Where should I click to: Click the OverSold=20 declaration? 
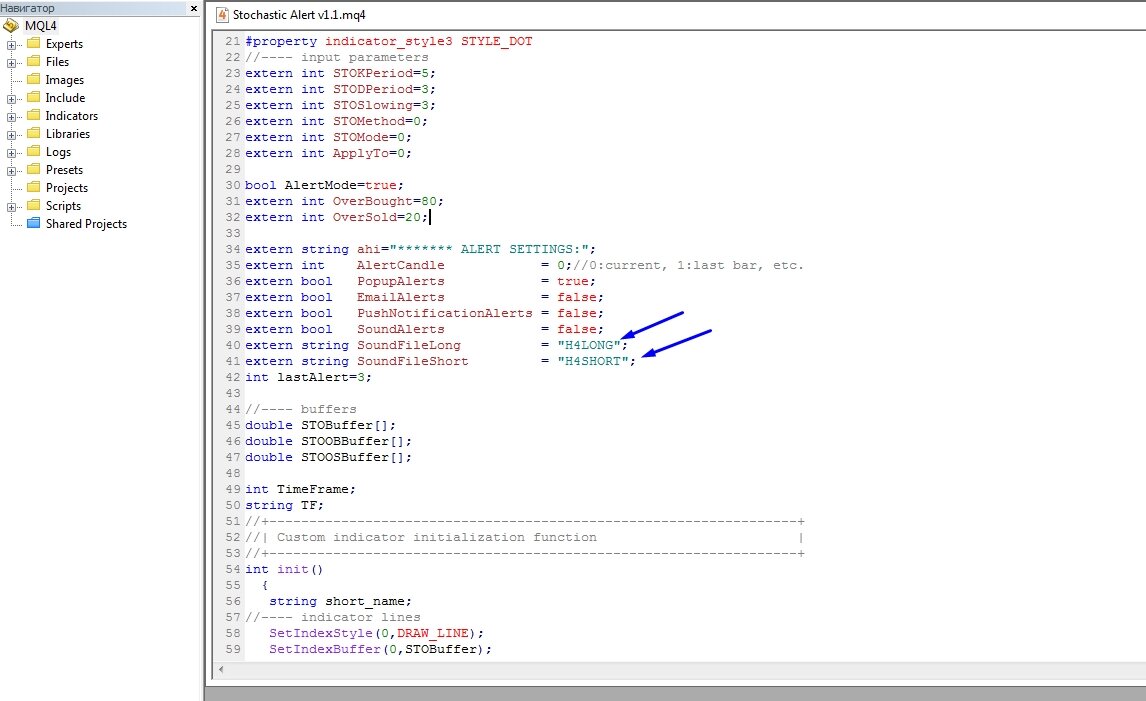tap(336, 217)
